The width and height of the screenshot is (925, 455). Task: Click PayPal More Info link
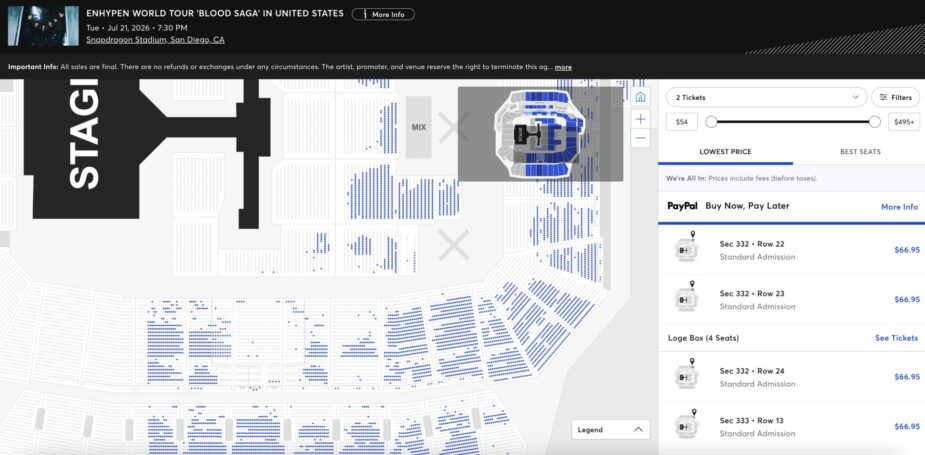pyautogui.click(x=899, y=206)
